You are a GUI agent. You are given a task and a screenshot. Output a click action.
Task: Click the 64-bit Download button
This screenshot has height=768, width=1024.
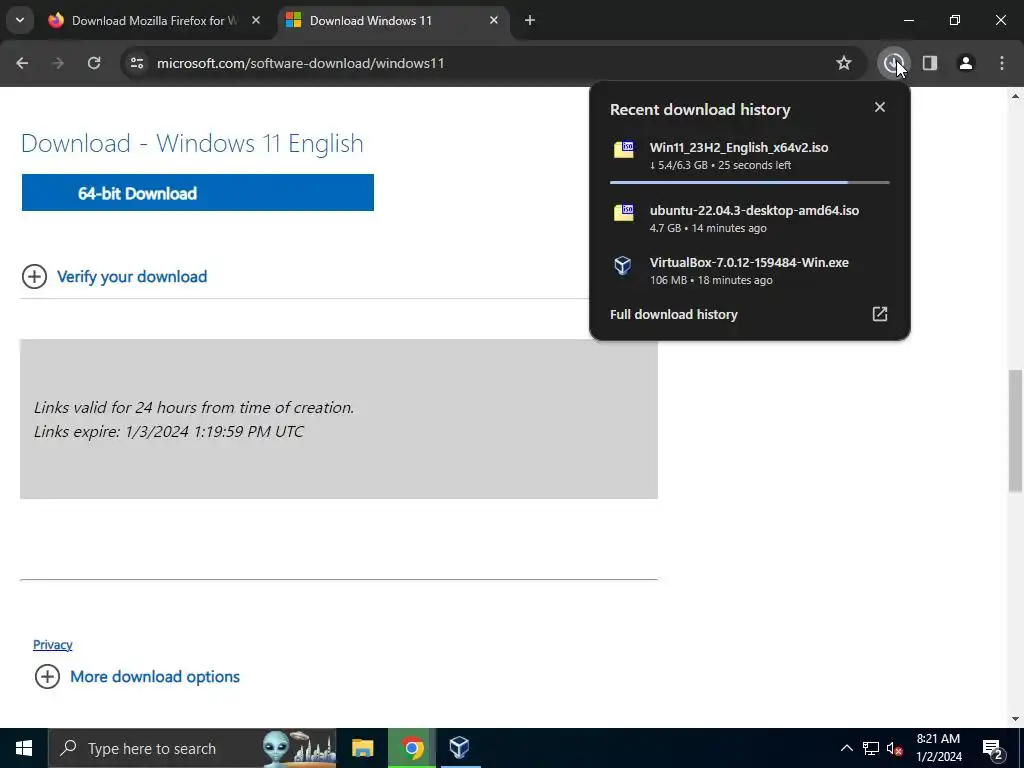point(198,193)
